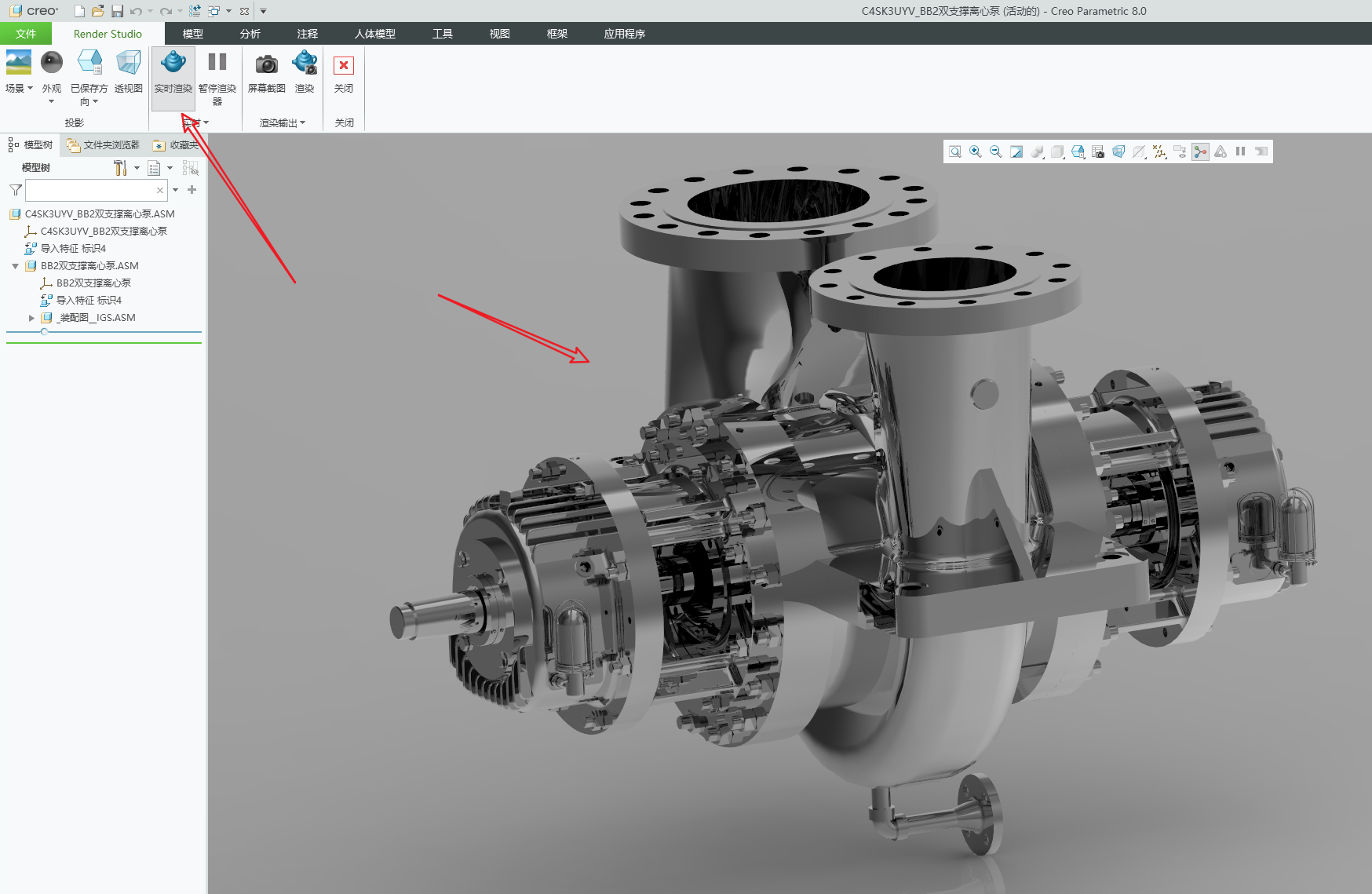Clear the model tree search with X
This screenshot has height=894, width=1372.
pyautogui.click(x=160, y=190)
